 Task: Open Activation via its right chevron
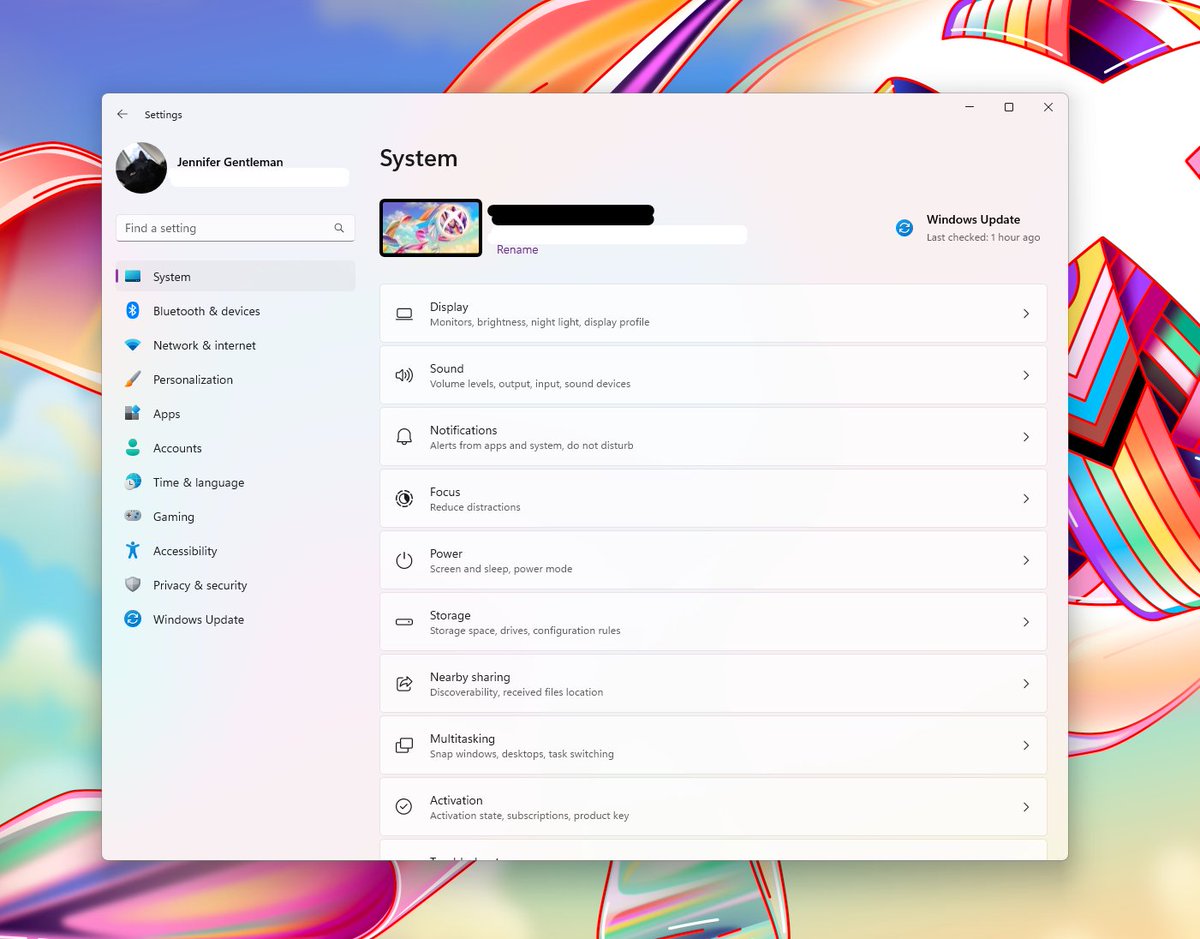click(x=1026, y=807)
